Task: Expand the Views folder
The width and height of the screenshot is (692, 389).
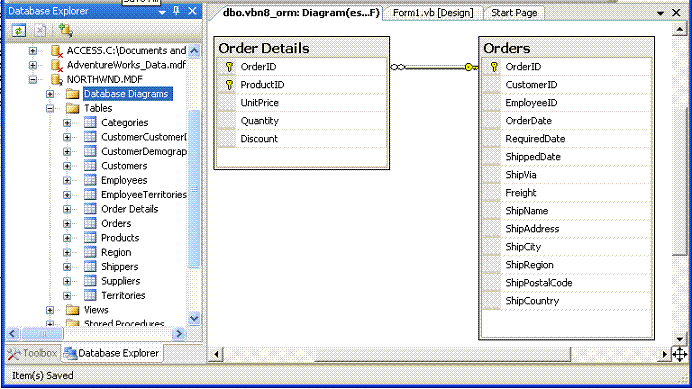Action: [x=50, y=310]
